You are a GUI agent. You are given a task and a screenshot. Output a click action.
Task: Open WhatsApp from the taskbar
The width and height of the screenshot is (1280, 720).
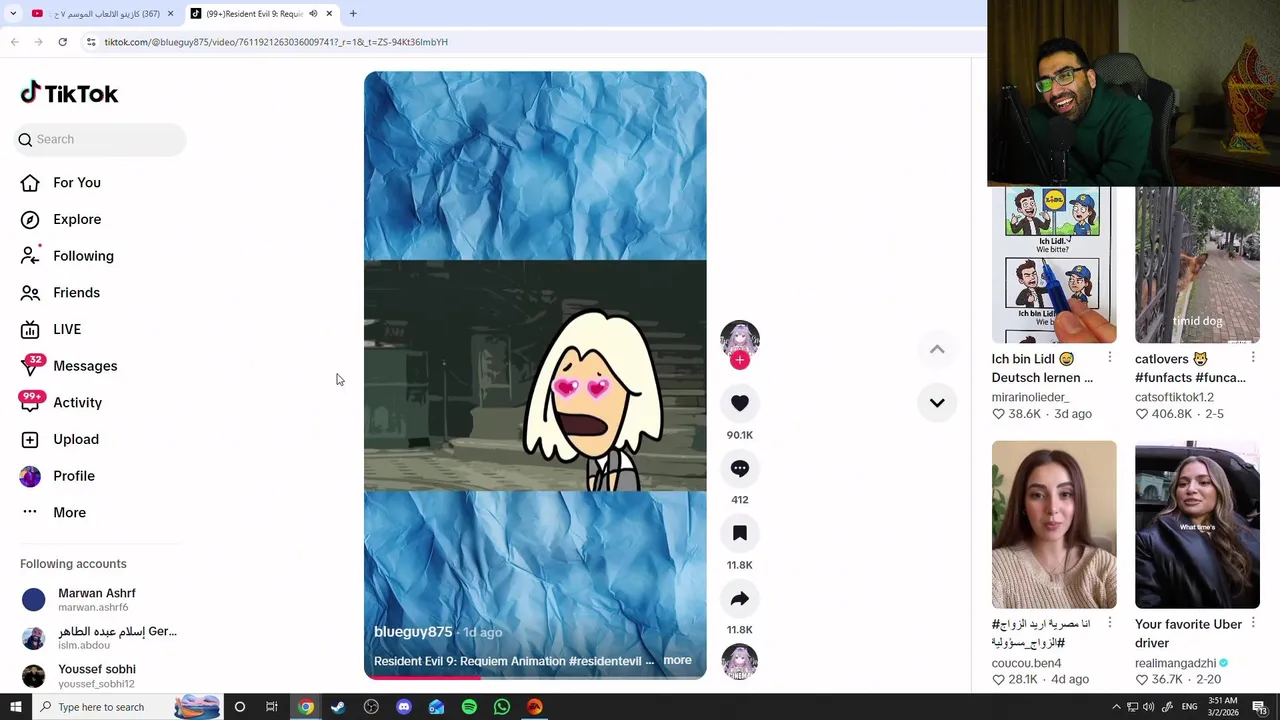(502, 707)
